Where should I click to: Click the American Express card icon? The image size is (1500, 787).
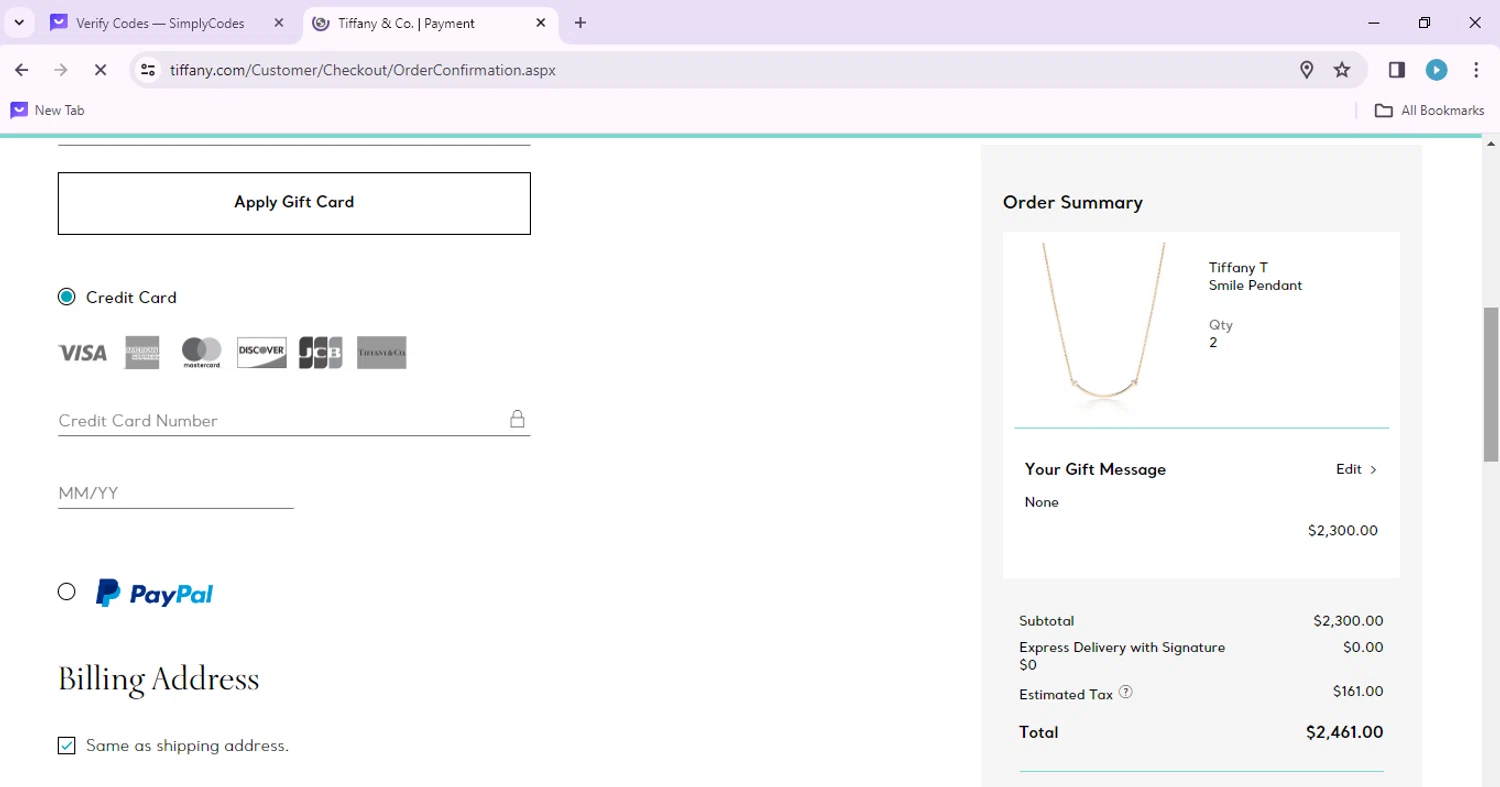click(142, 352)
